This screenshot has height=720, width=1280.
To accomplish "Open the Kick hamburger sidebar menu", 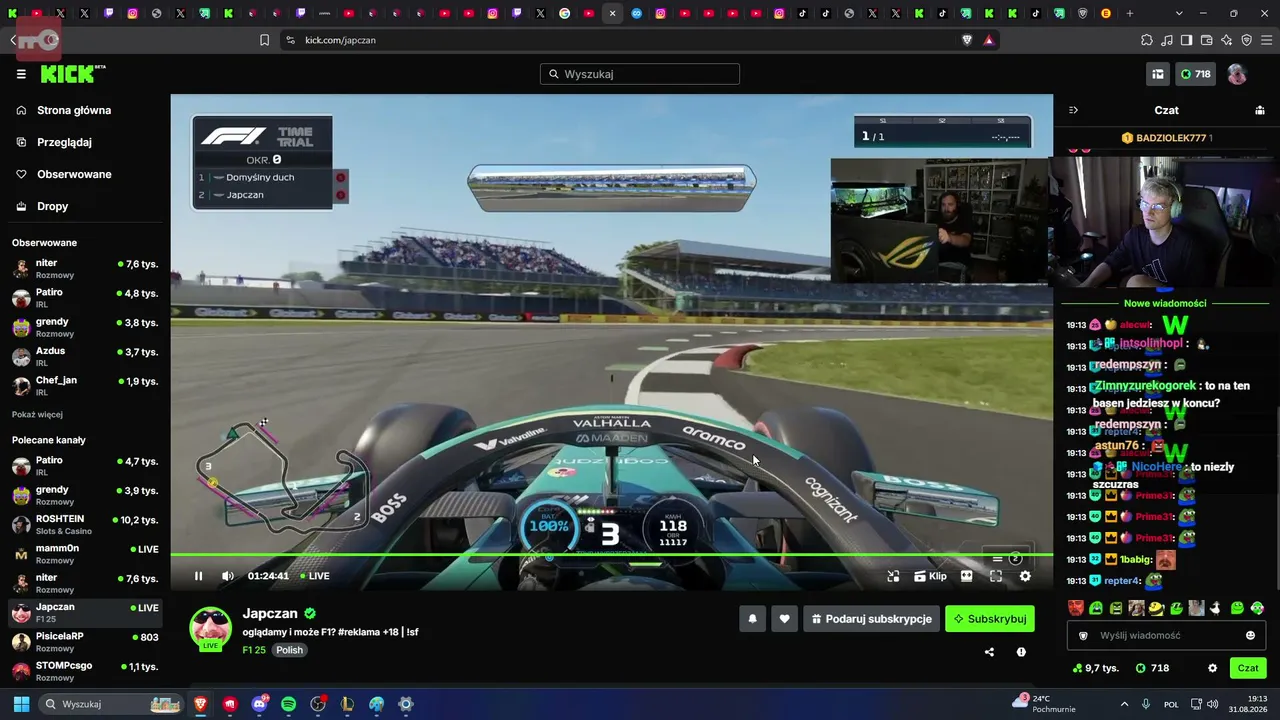I will (x=21, y=74).
